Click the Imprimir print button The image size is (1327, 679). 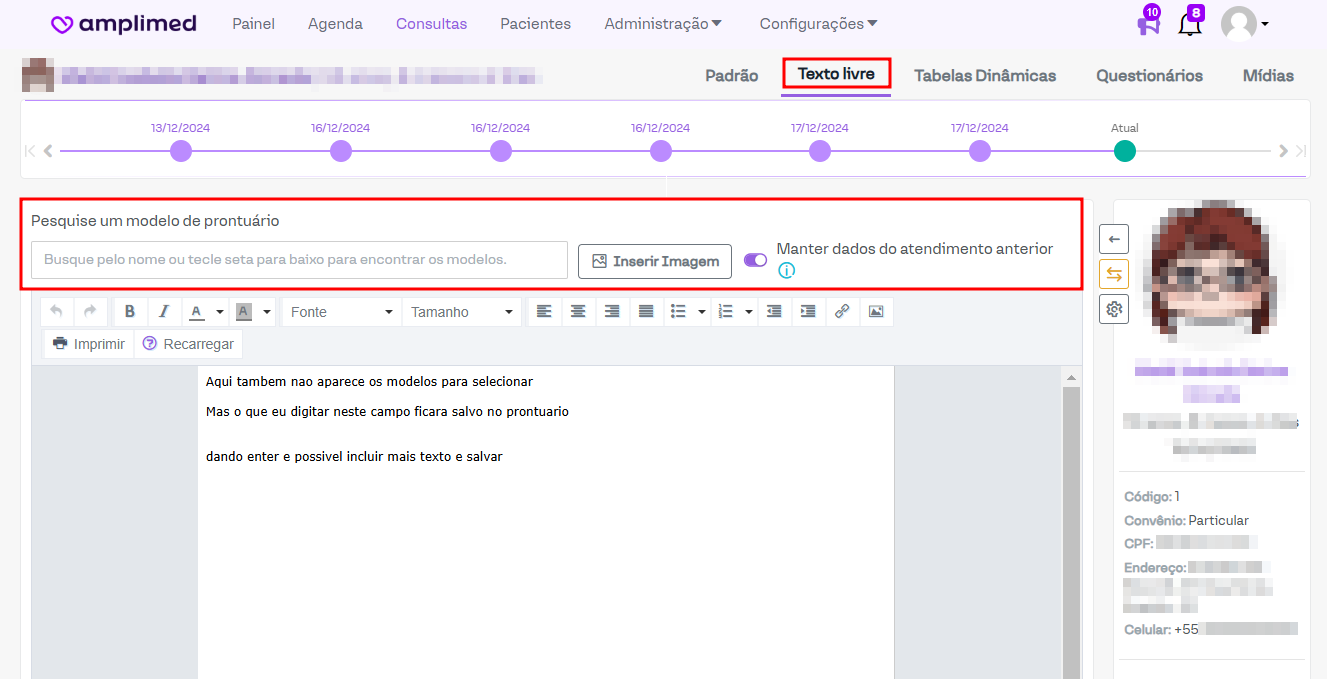[x=88, y=344]
